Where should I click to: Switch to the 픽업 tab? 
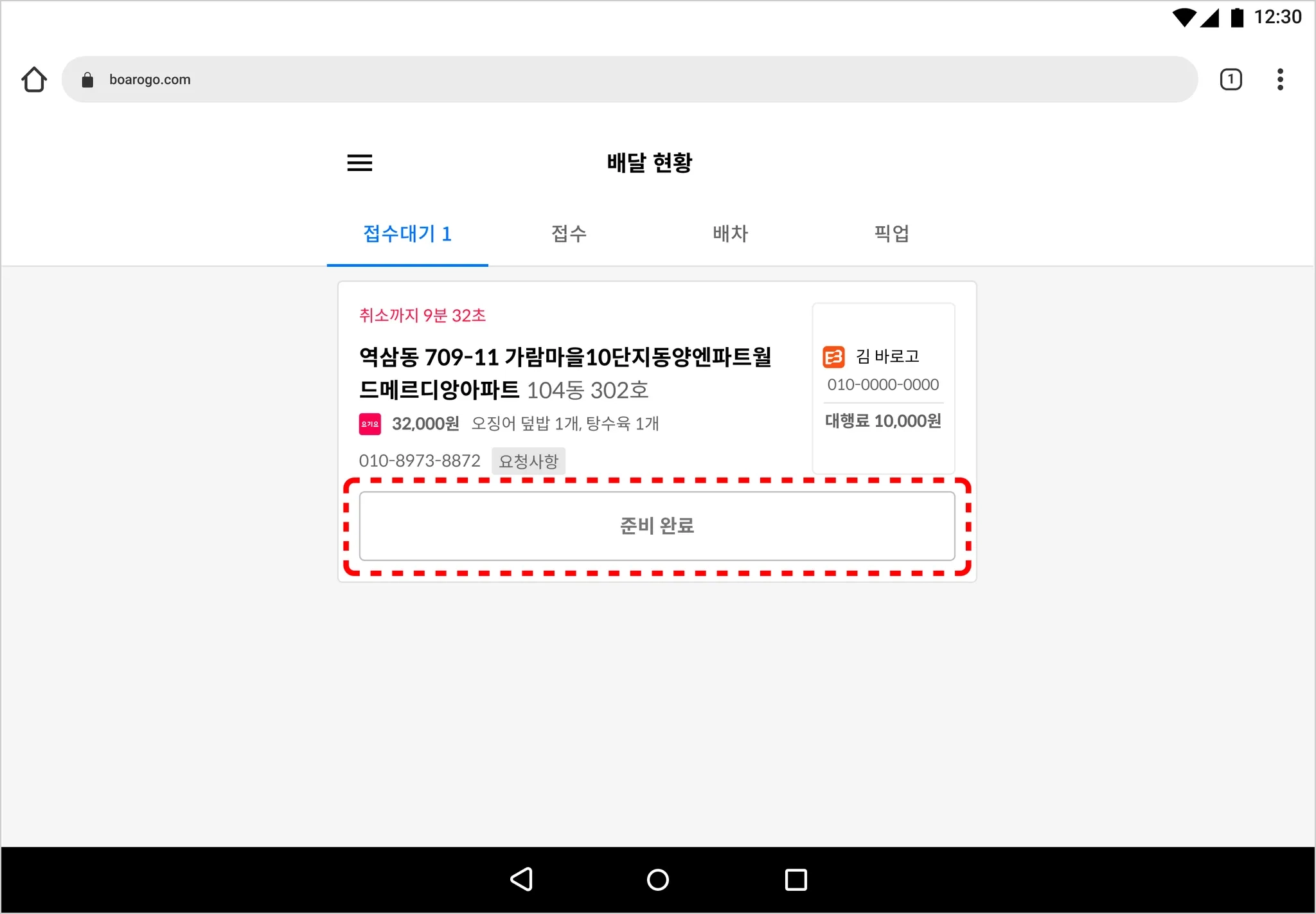coord(891,233)
